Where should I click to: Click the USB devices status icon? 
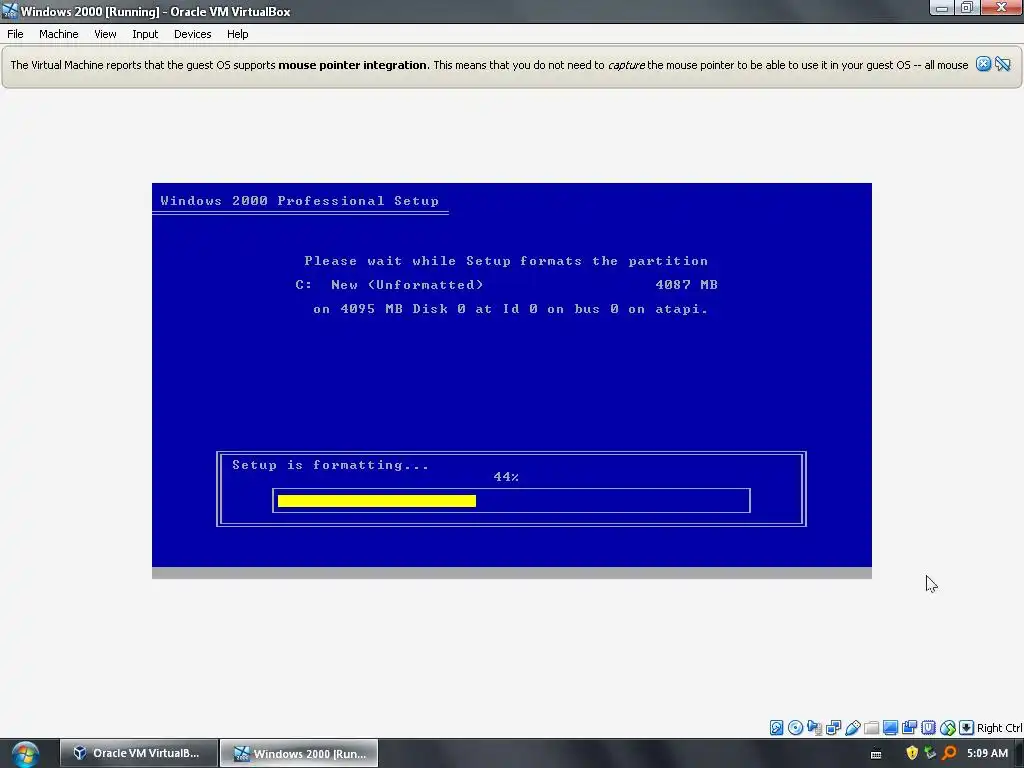[x=852, y=728]
